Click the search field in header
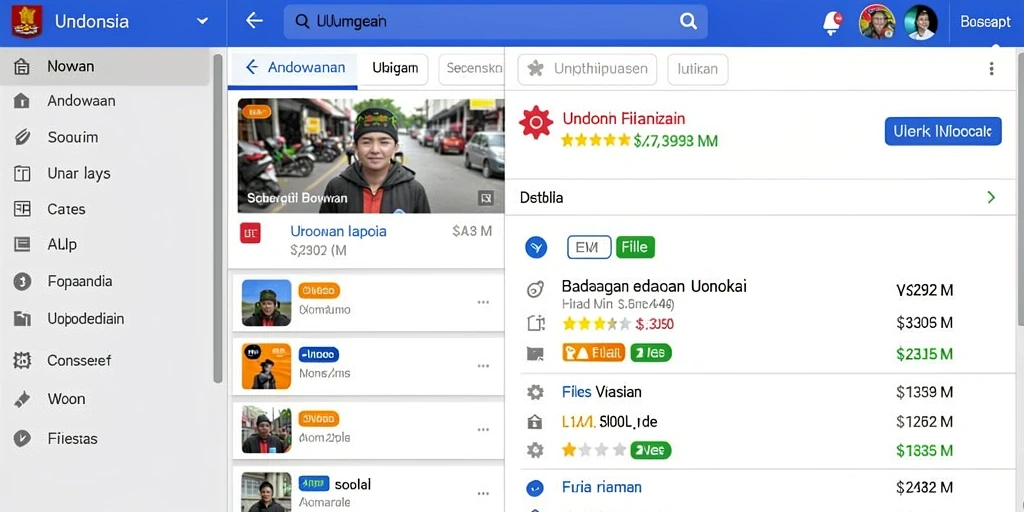1024x512 pixels. tap(496, 22)
